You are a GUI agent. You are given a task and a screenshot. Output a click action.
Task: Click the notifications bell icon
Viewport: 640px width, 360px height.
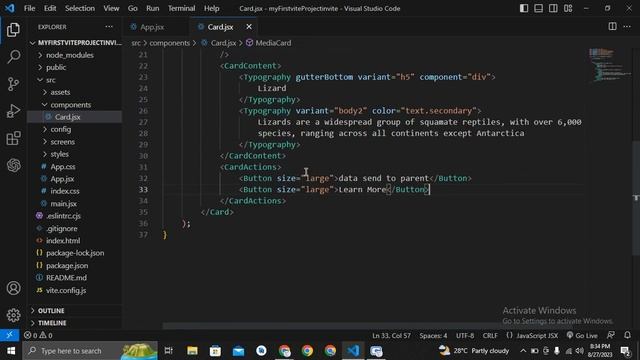point(627,335)
